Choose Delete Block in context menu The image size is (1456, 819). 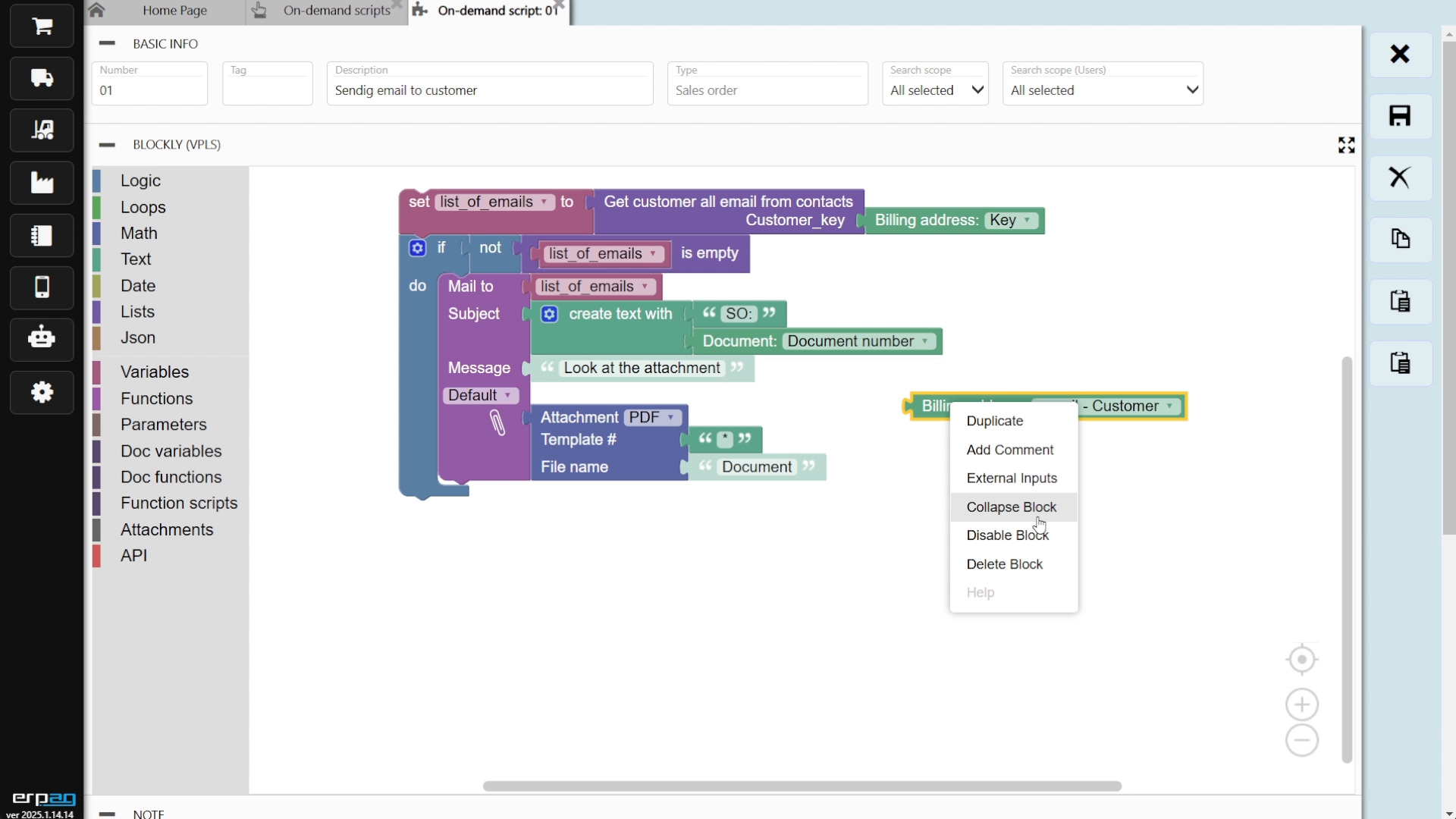pos(1004,564)
